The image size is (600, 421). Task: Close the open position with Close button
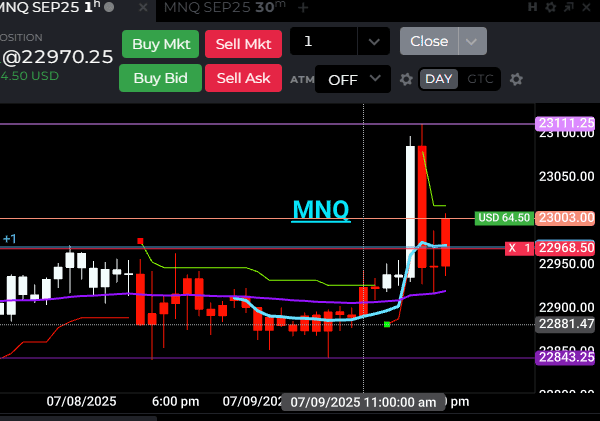[429, 41]
